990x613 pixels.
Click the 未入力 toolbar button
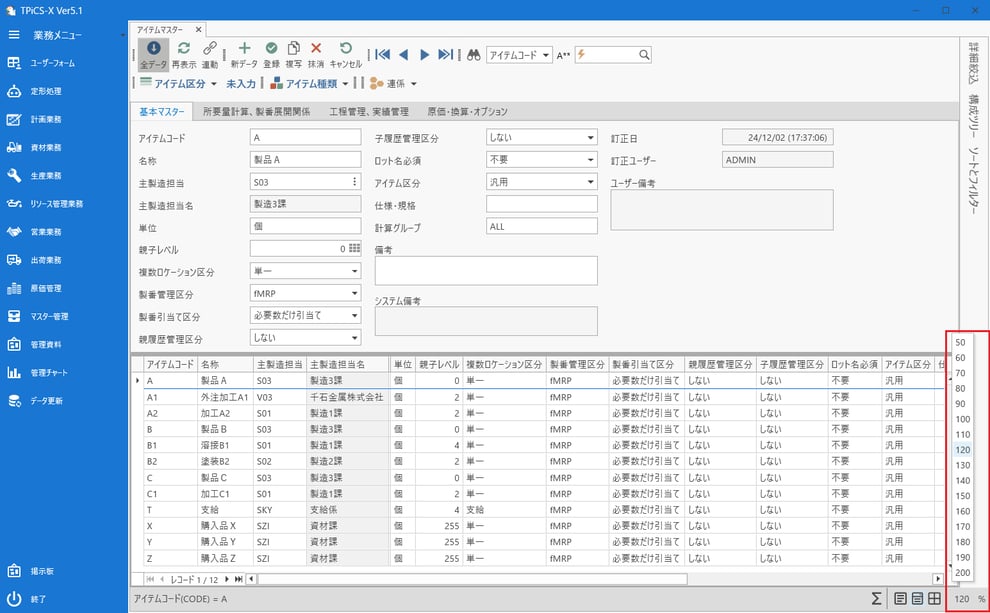pos(241,84)
